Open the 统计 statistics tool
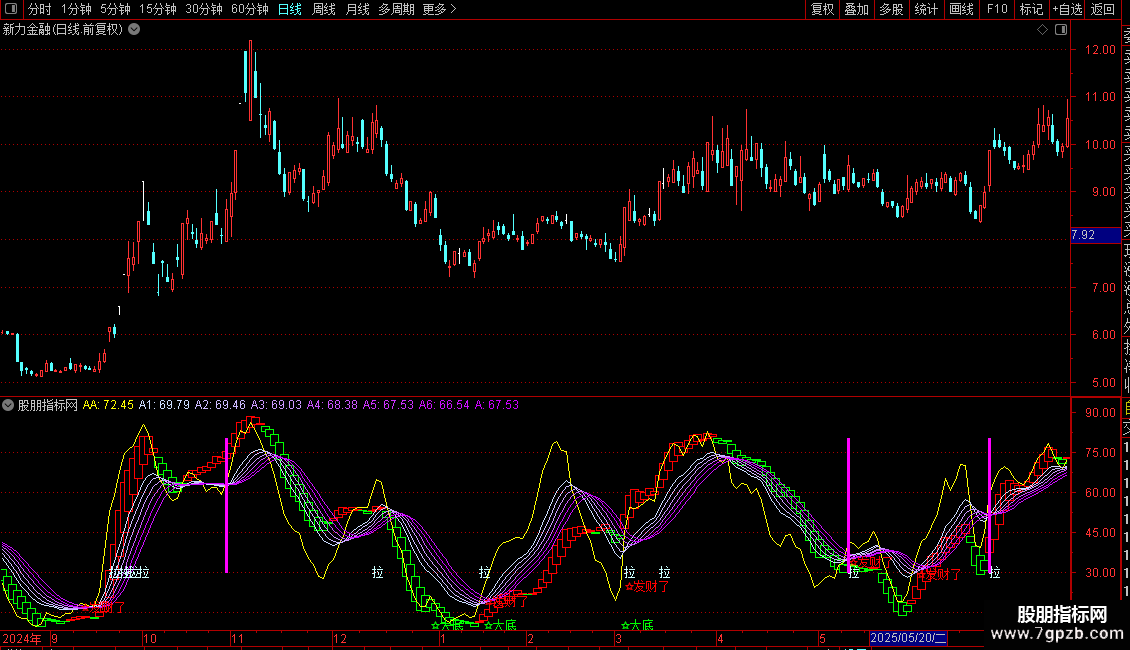 (x=926, y=9)
